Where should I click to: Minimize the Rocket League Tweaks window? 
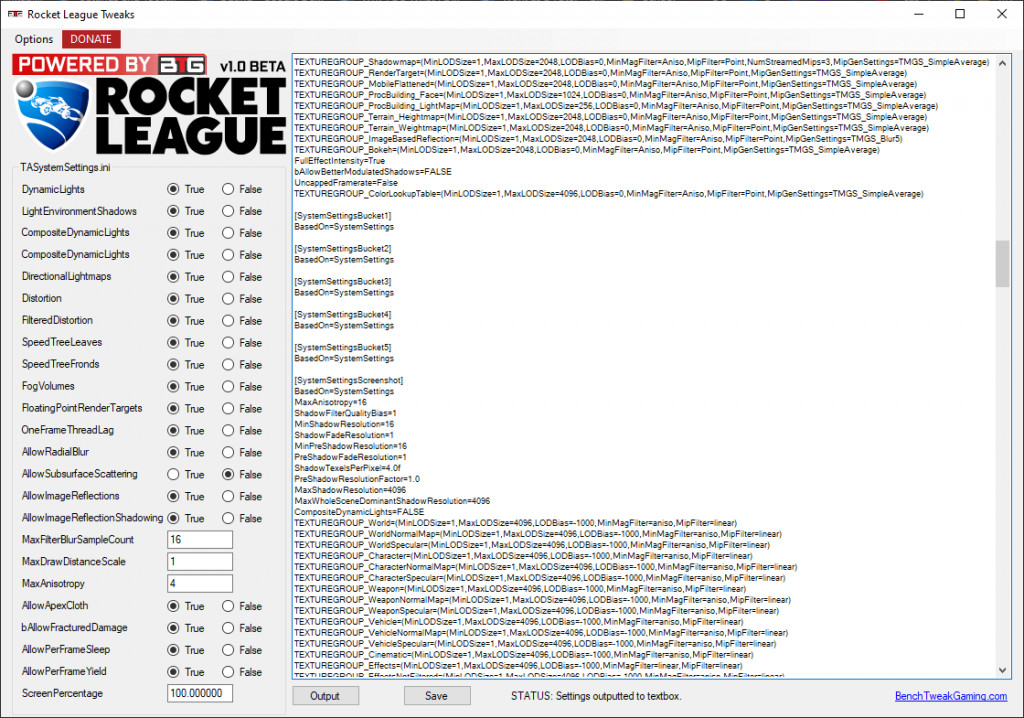tap(919, 14)
